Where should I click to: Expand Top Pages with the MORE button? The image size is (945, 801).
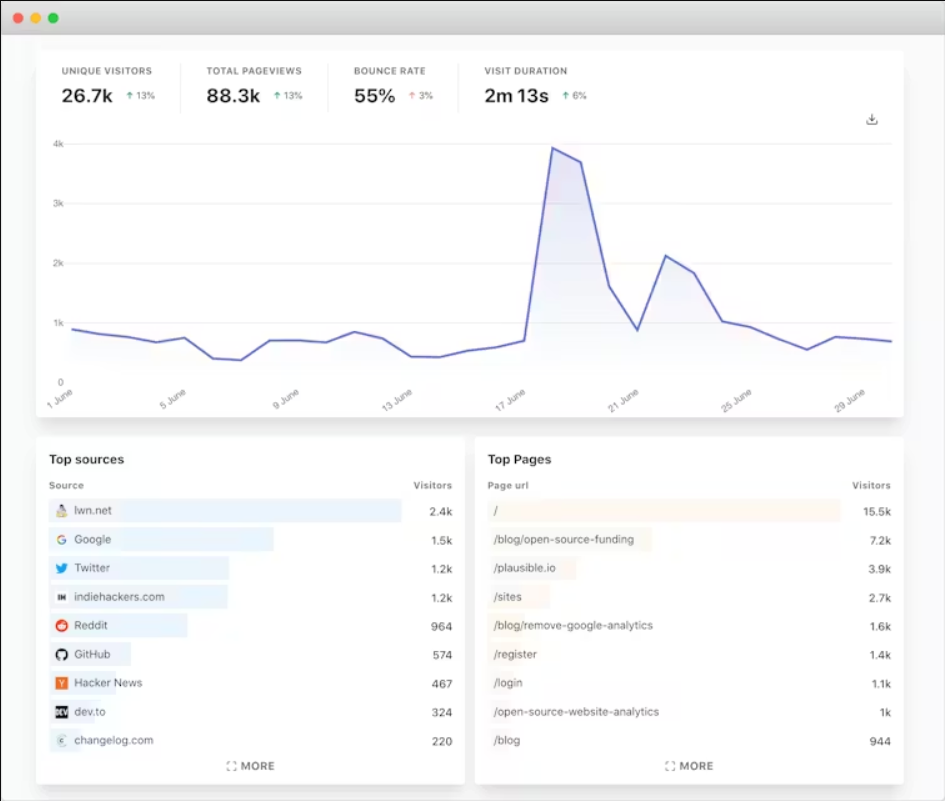689,766
